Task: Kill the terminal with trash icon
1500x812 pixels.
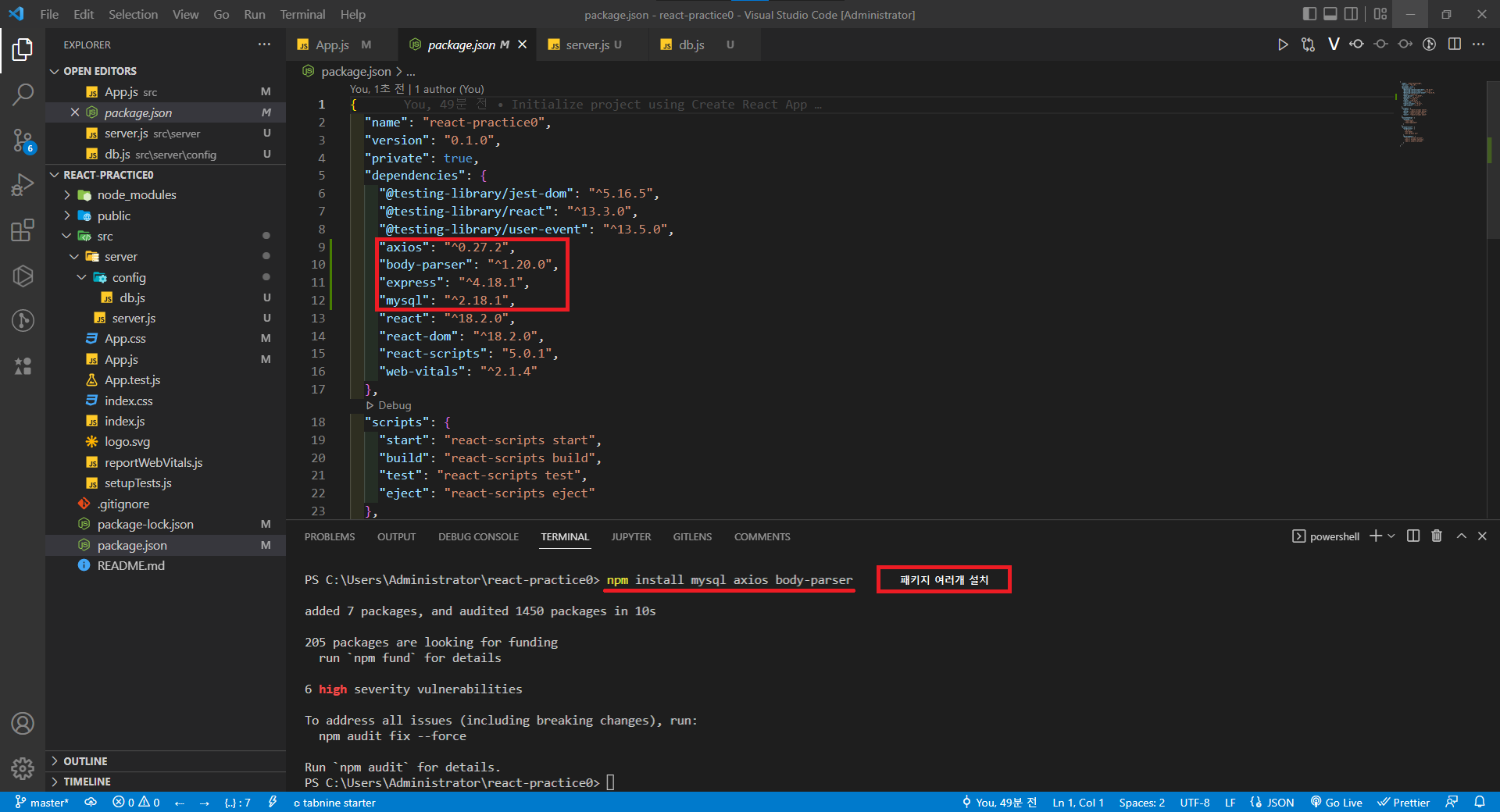Action: tap(1437, 536)
